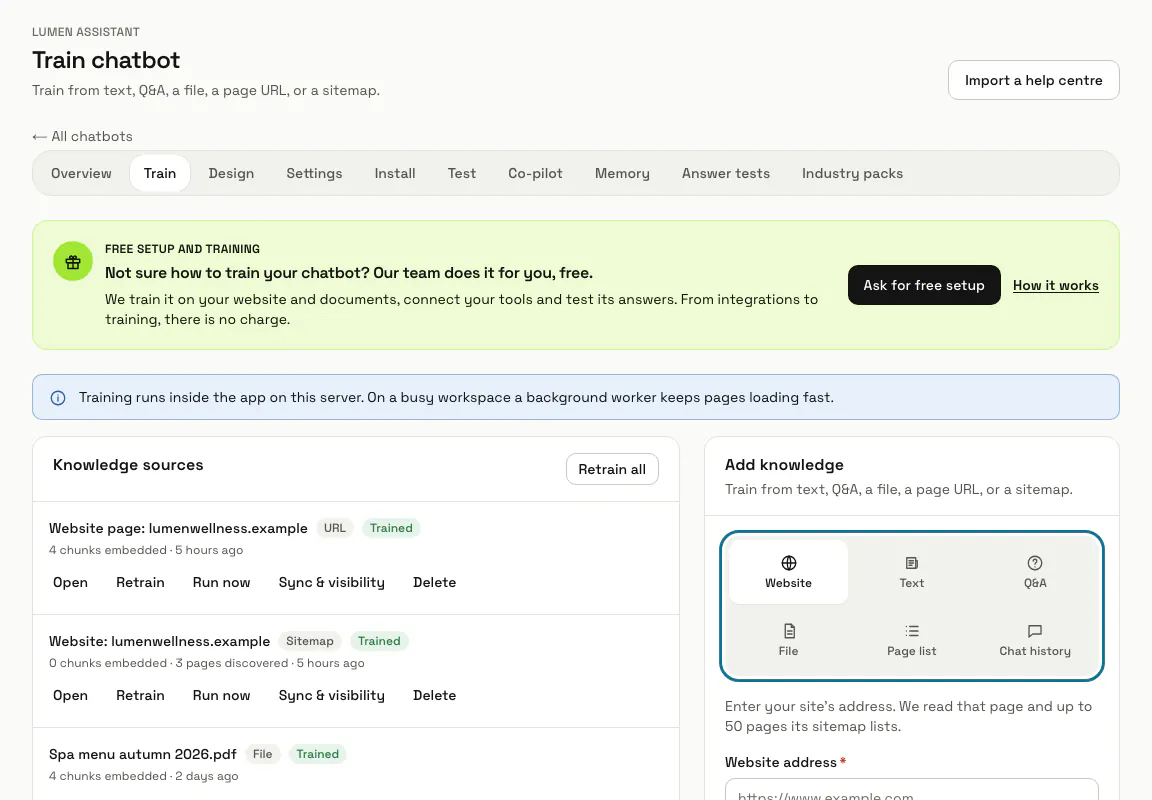The image size is (1152, 800).
Task: Open the Design tab
Action: pos(231,173)
